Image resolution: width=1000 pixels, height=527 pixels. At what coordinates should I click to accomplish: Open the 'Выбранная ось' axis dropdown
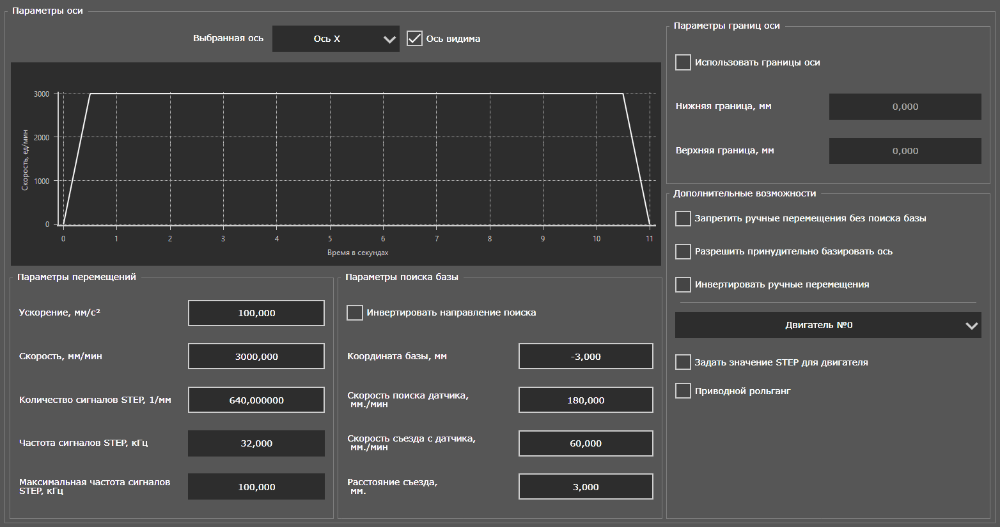pos(335,39)
